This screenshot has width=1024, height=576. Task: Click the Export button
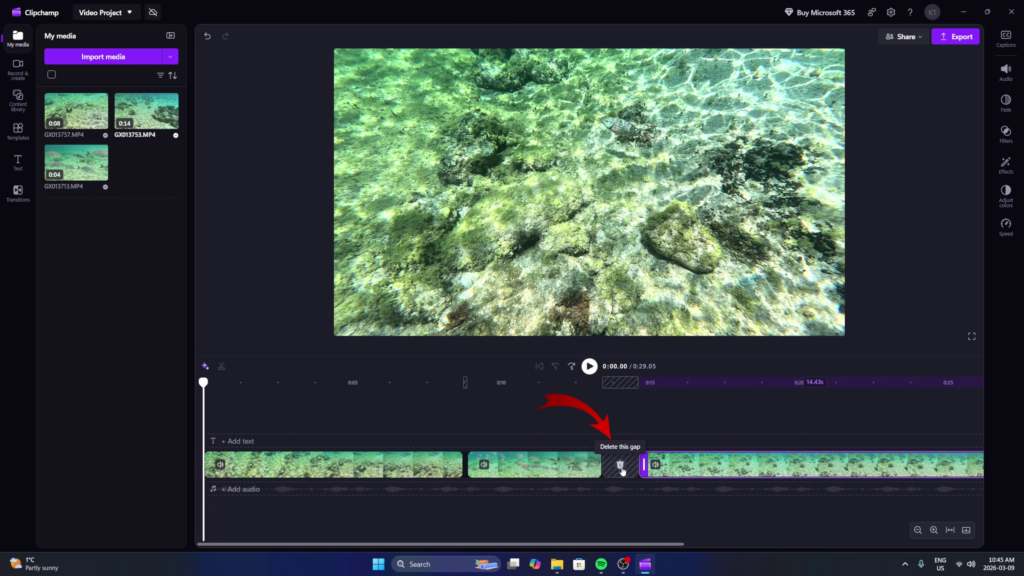pyautogui.click(x=955, y=36)
